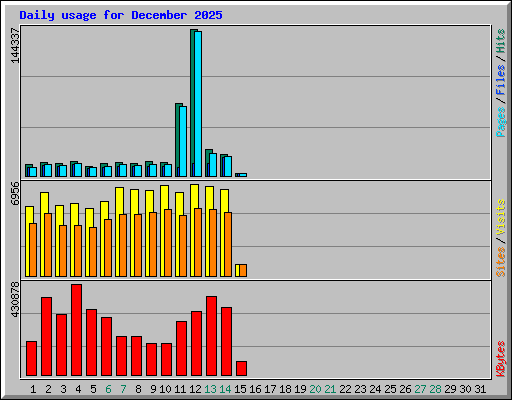Click the cyan 'Pages' legend label
This screenshot has width=512, height=400.
tap(500, 122)
